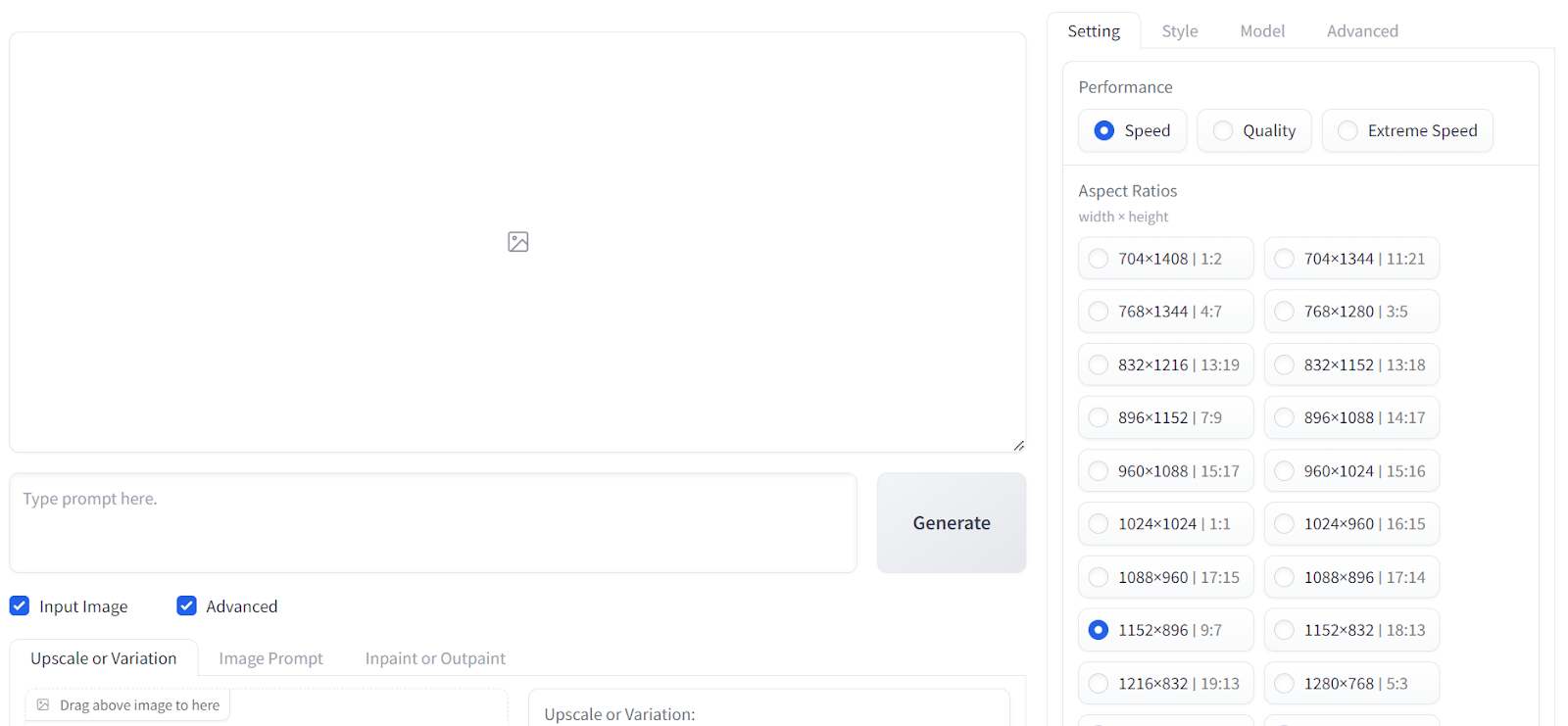
Task: Focus the Type prompt here text field
Action: pyautogui.click(x=433, y=523)
